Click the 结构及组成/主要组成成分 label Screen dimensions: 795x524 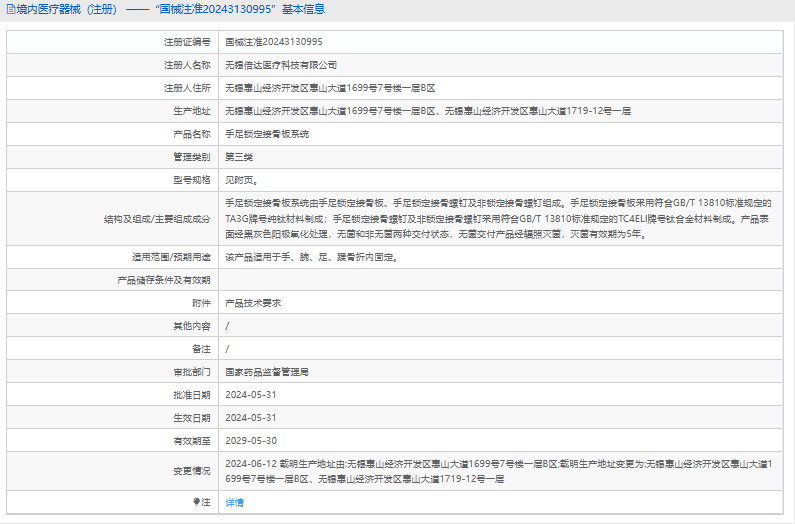click(x=157, y=219)
